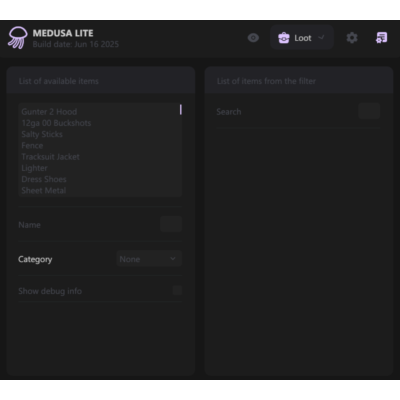
Task: Select Lighter from the item list
Action: point(34,168)
